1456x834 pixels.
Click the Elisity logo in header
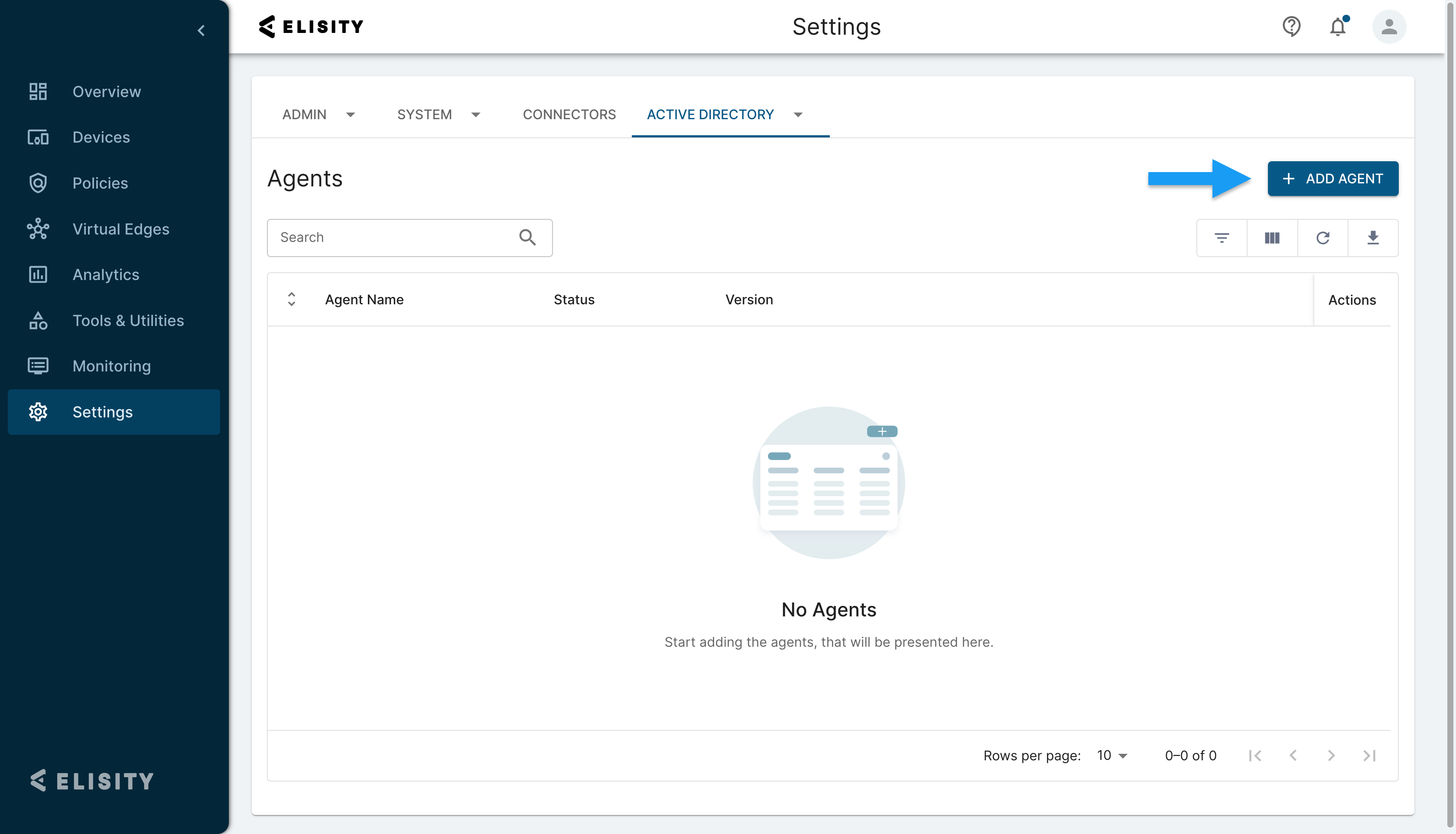311,26
